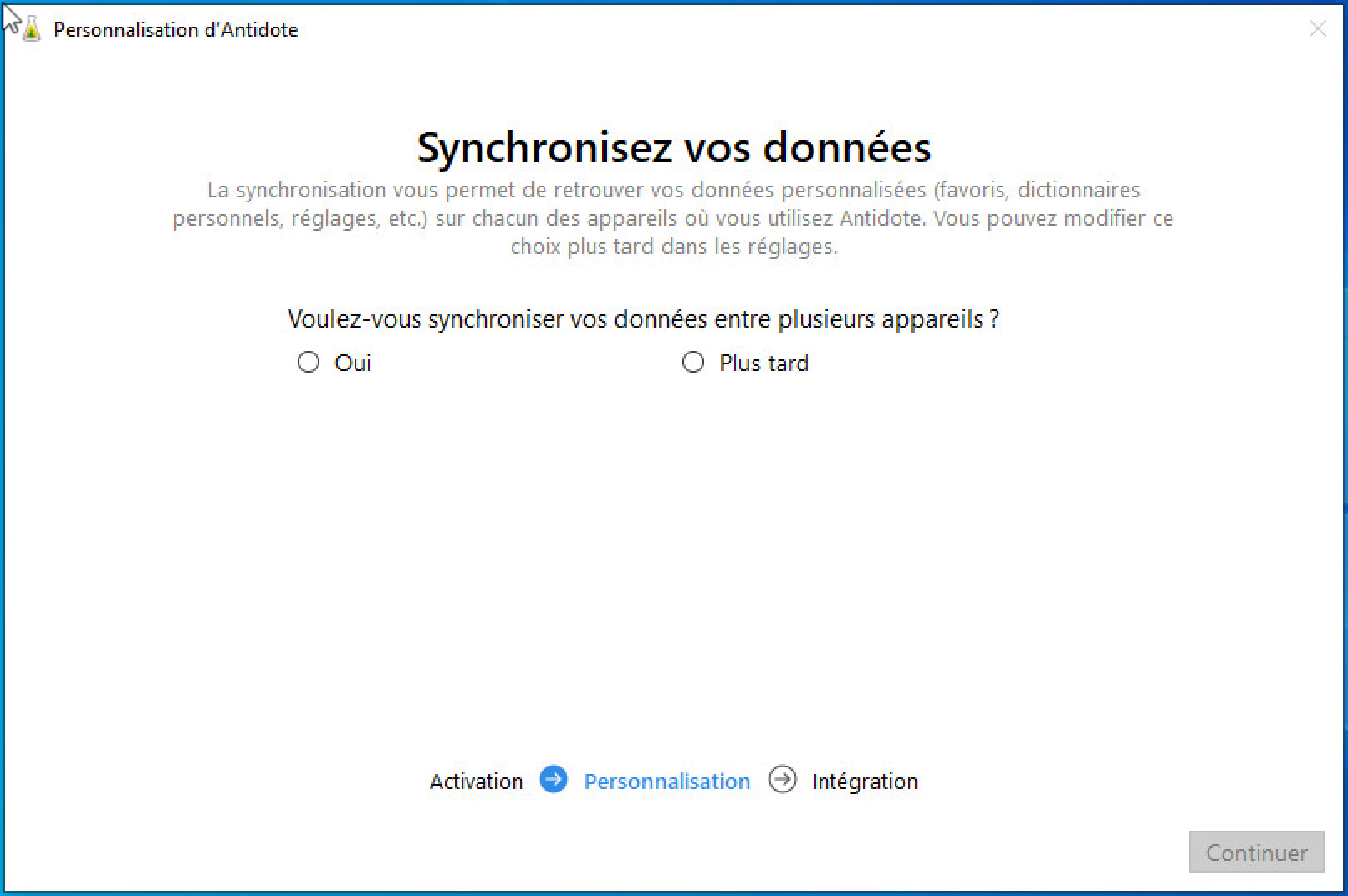
Task: Select the Personnalisation step label
Action: click(x=666, y=781)
